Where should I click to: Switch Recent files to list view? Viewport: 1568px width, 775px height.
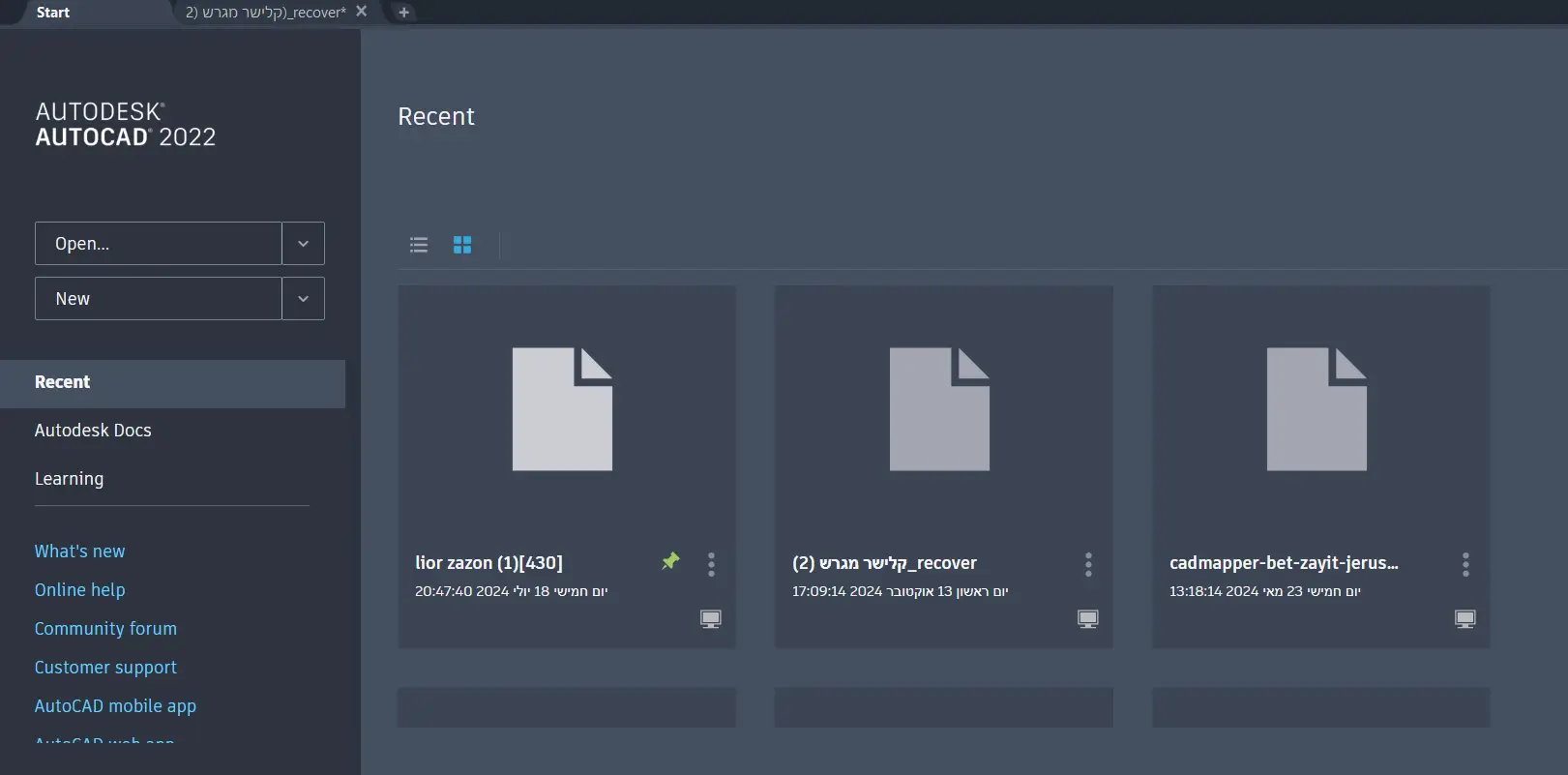(419, 245)
